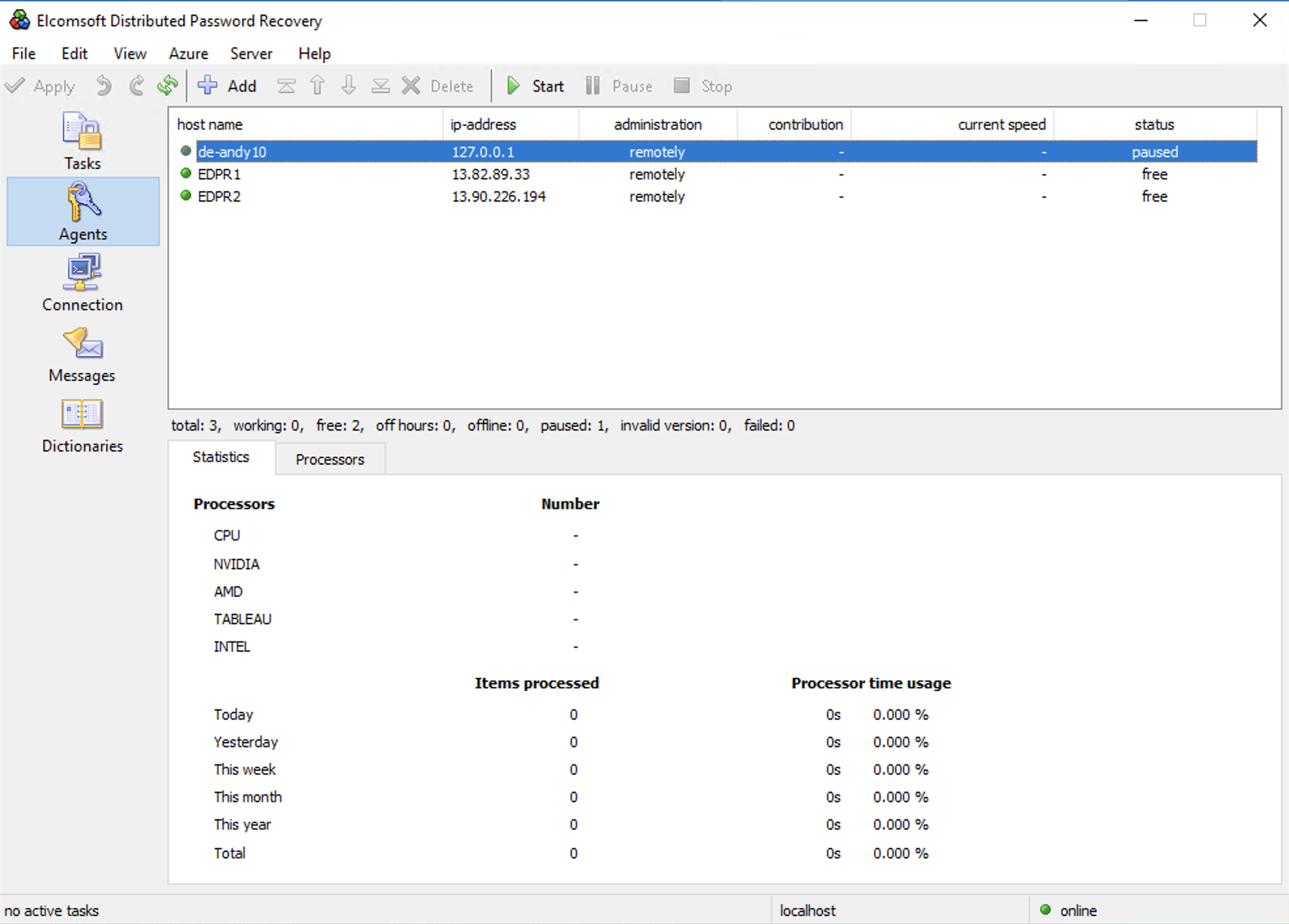Click the green status dot of EDPR1
This screenshot has width=1289, height=924.
coord(186,173)
